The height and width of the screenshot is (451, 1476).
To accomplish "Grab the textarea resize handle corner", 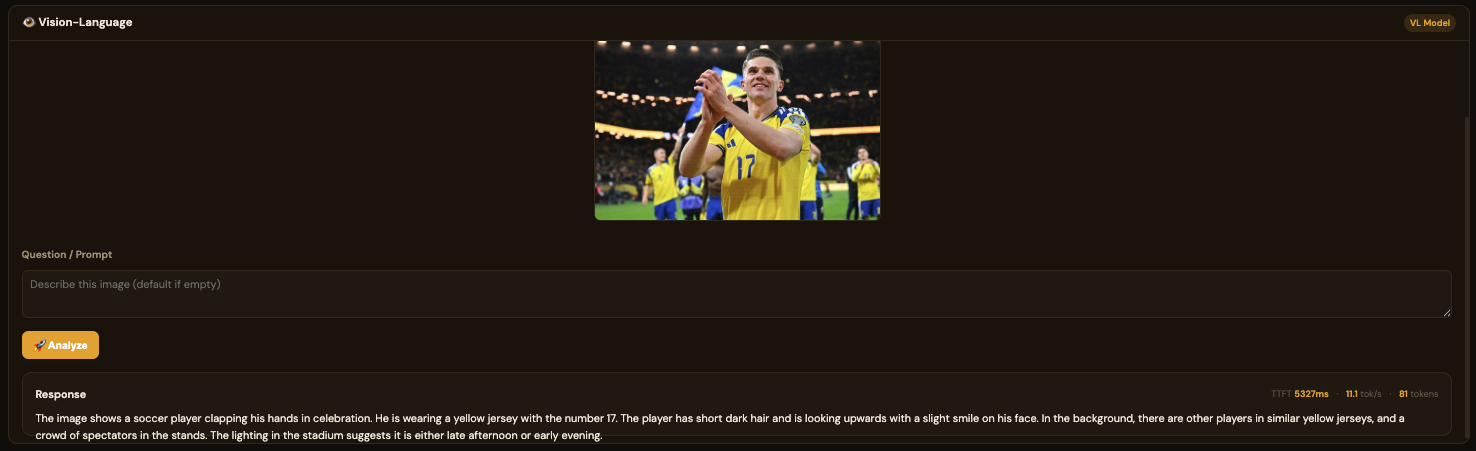I will (1446, 313).
